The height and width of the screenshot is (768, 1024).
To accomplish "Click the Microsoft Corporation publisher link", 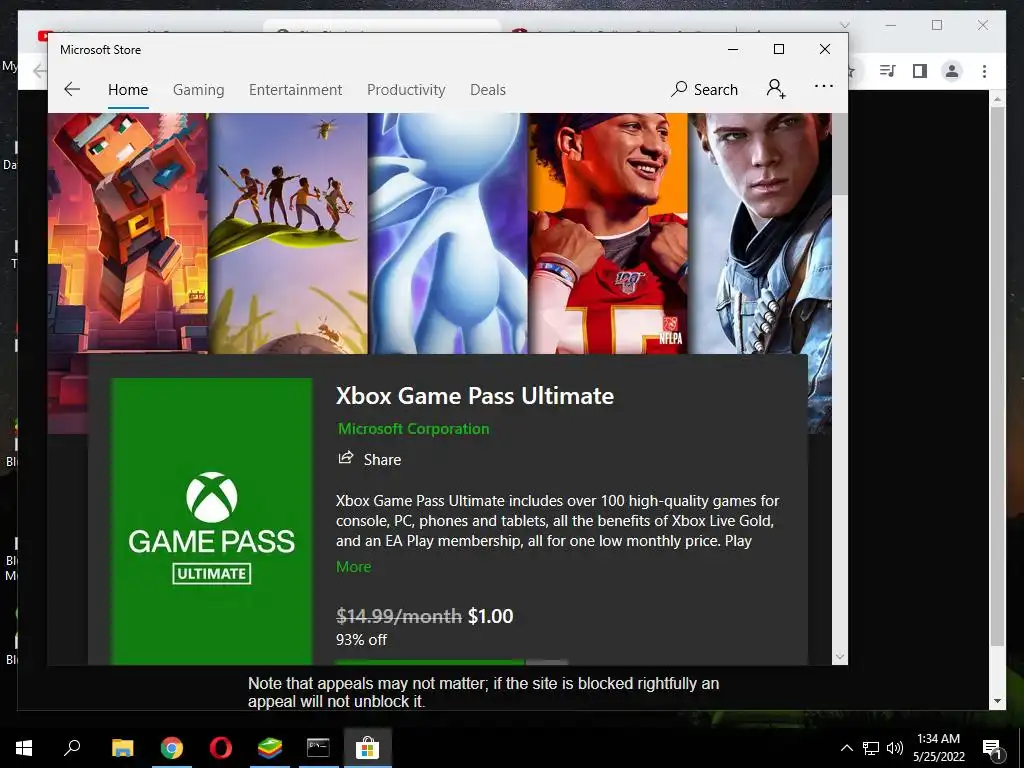I will tap(413, 428).
